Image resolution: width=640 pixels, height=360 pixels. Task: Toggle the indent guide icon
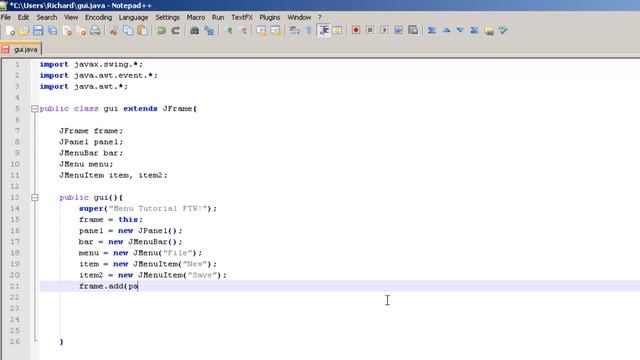pyautogui.click(x=324, y=31)
